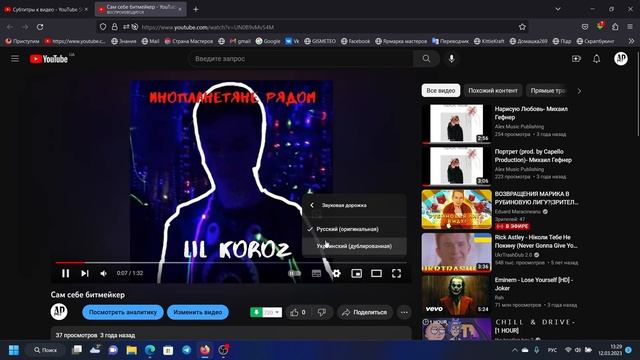The height and width of the screenshot is (360, 640).
Task: Open Портрет (prod. by Capello Production) video title
Action: [533, 156]
